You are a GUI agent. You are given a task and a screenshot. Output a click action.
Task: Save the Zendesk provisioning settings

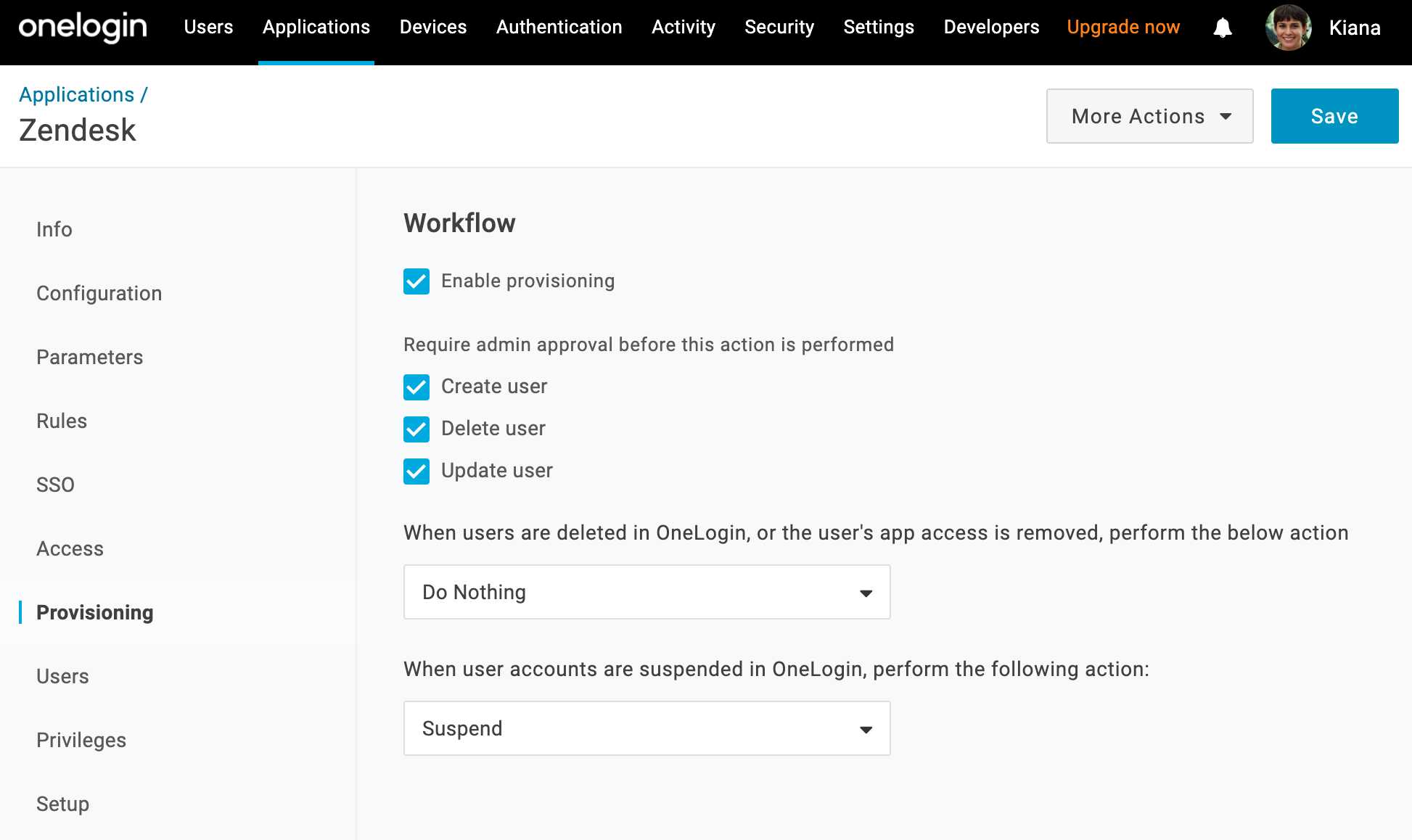(x=1334, y=115)
